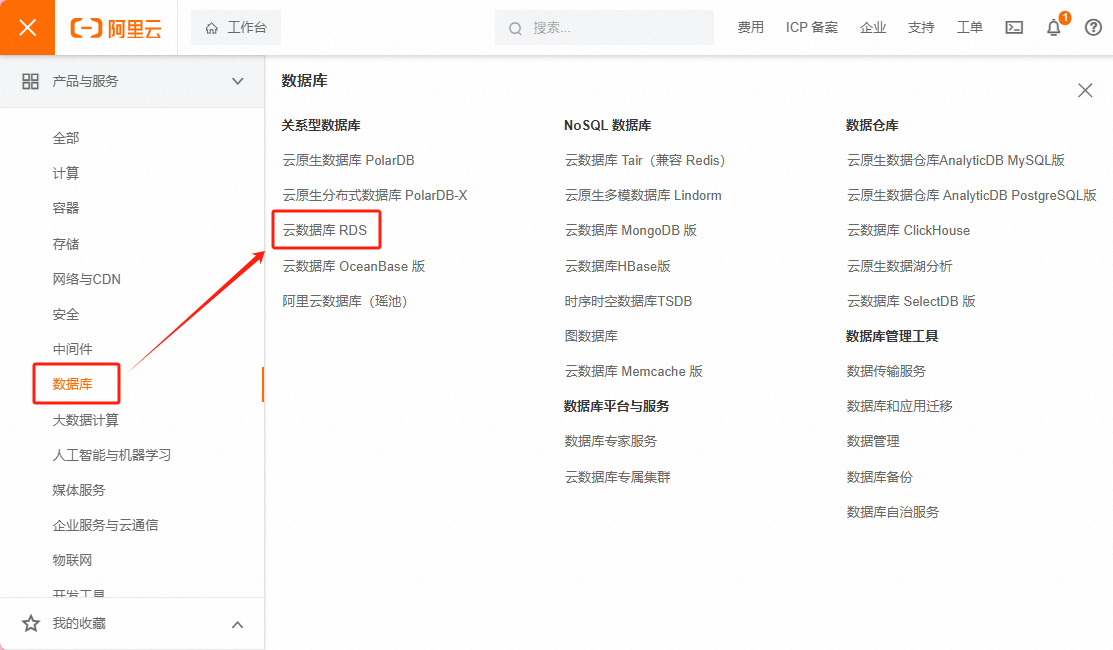Open 云数据库 MongoDB 版 link

pyautogui.click(x=630, y=230)
